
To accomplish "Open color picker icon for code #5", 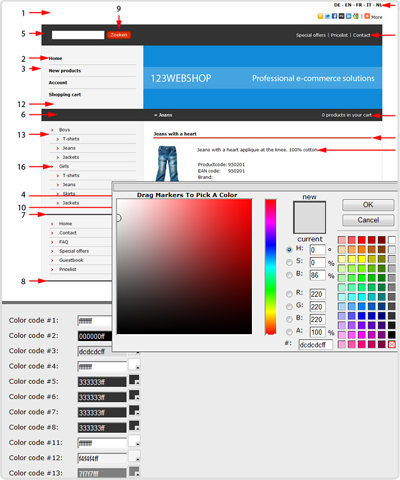I will [x=134, y=380].
